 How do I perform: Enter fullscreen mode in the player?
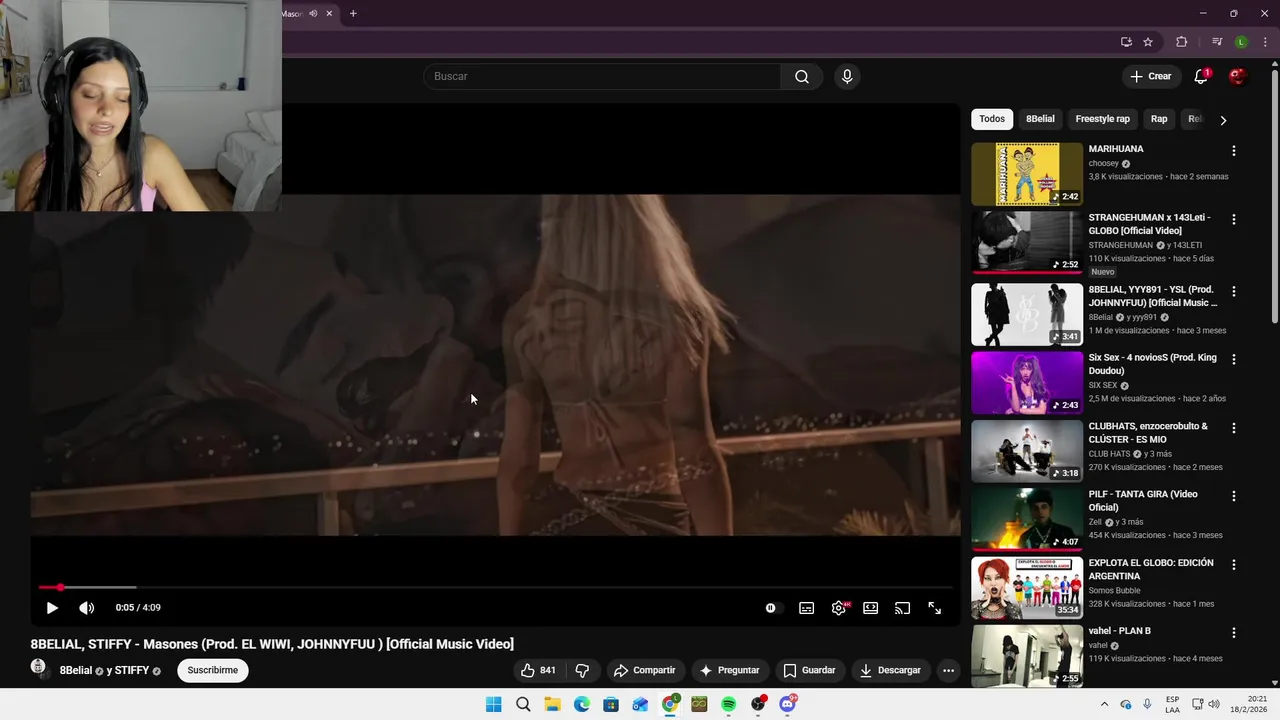click(x=934, y=608)
